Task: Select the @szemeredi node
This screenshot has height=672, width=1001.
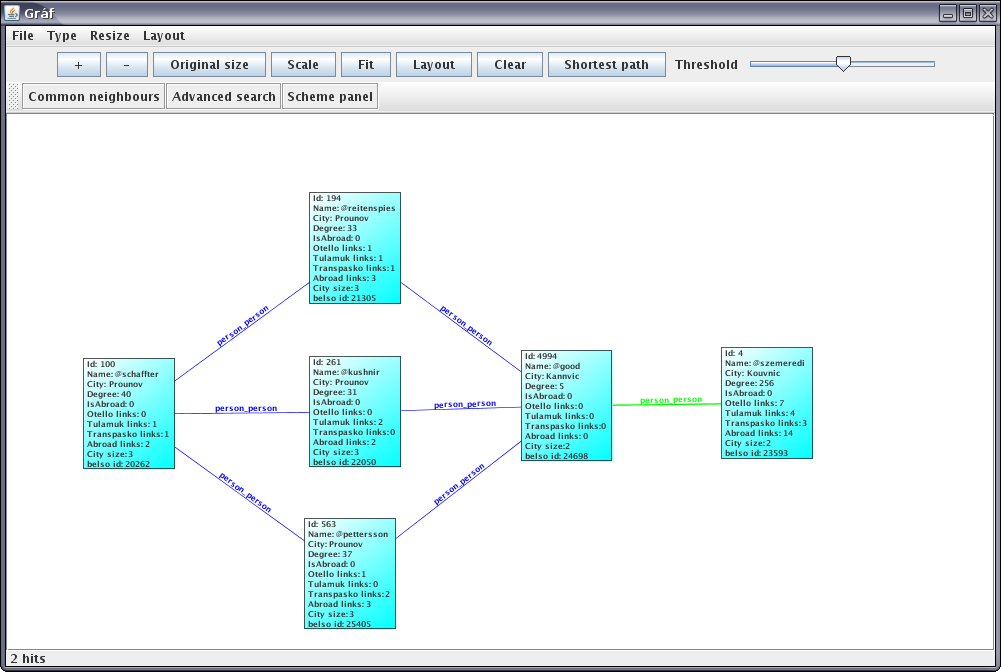Action: 766,403
